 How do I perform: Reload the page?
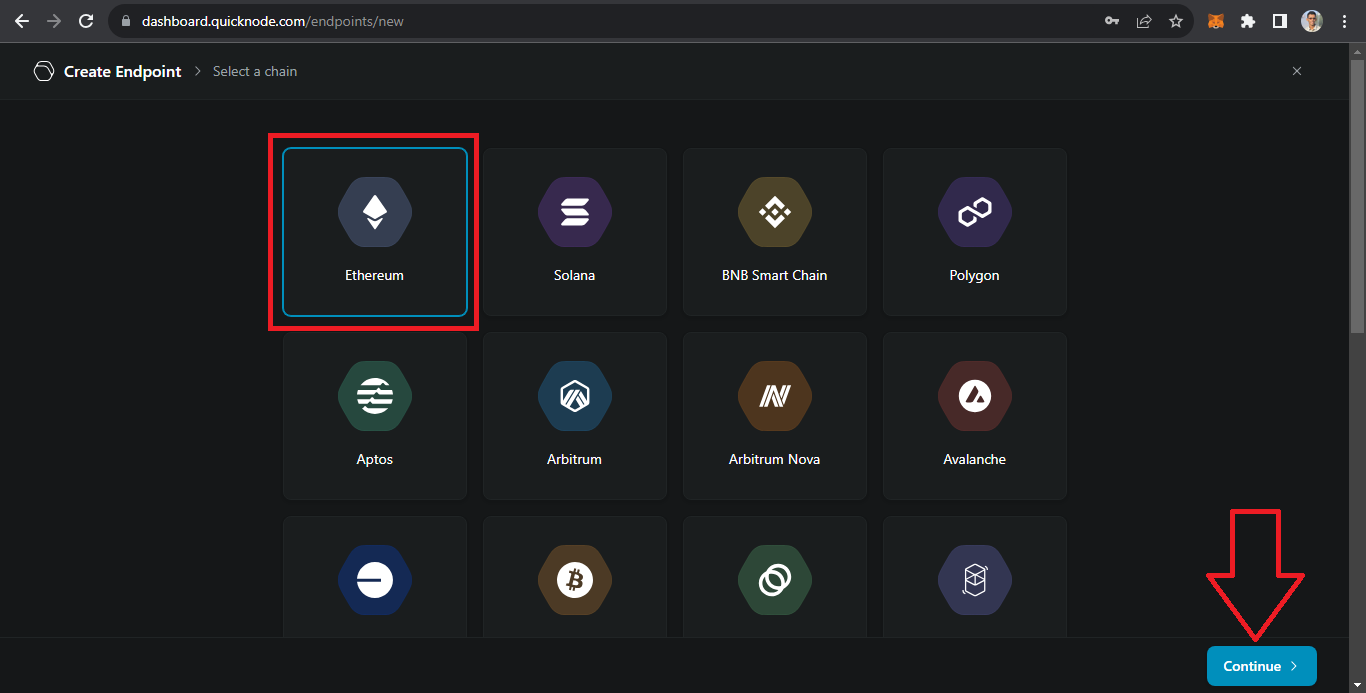[x=86, y=21]
